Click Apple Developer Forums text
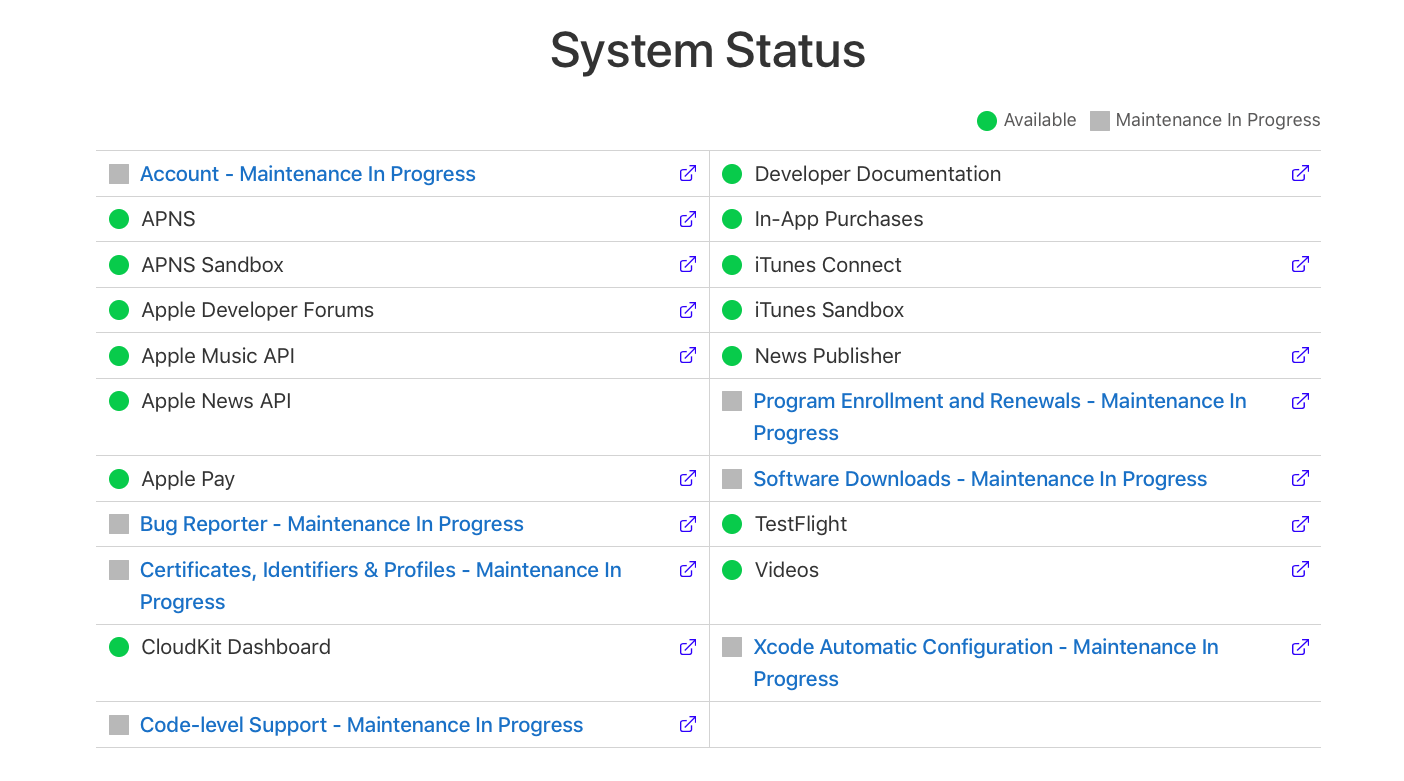This screenshot has width=1404, height=781. [x=258, y=310]
